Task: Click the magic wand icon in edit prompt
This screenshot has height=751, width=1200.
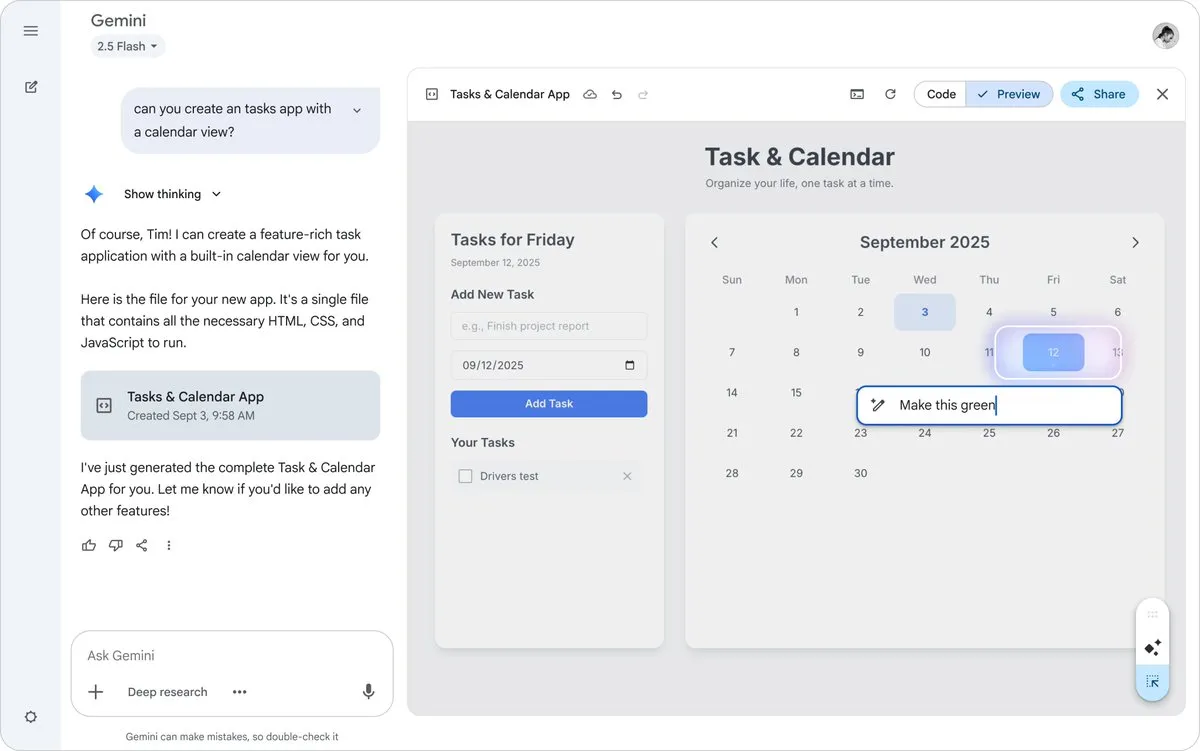Action: tap(878, 405)
